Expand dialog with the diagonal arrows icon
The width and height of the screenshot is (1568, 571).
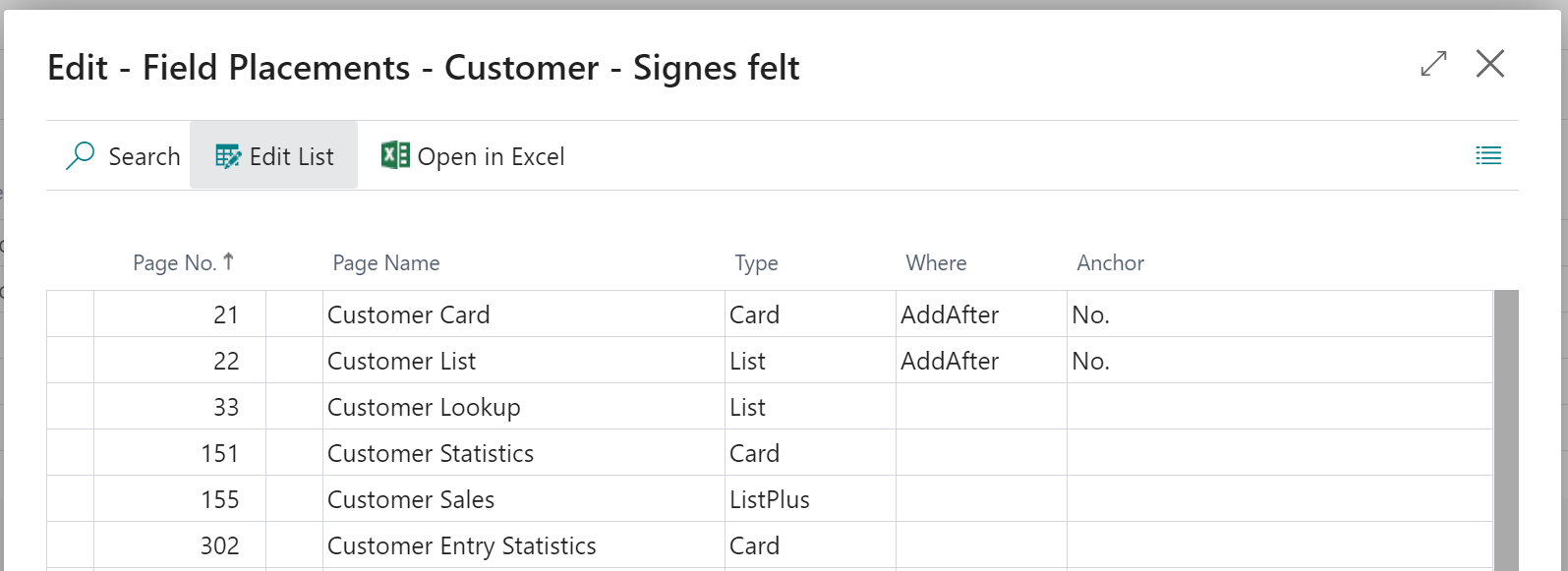[1433, 64]
